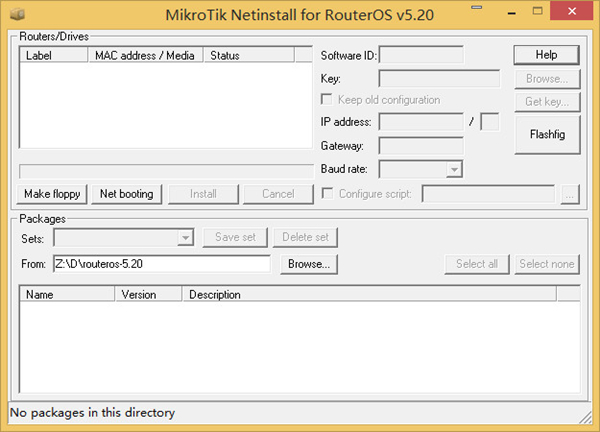Click the Netinstall app icon in title bar
This screenshot has width=600, height=432.
(x=17, y=14)
